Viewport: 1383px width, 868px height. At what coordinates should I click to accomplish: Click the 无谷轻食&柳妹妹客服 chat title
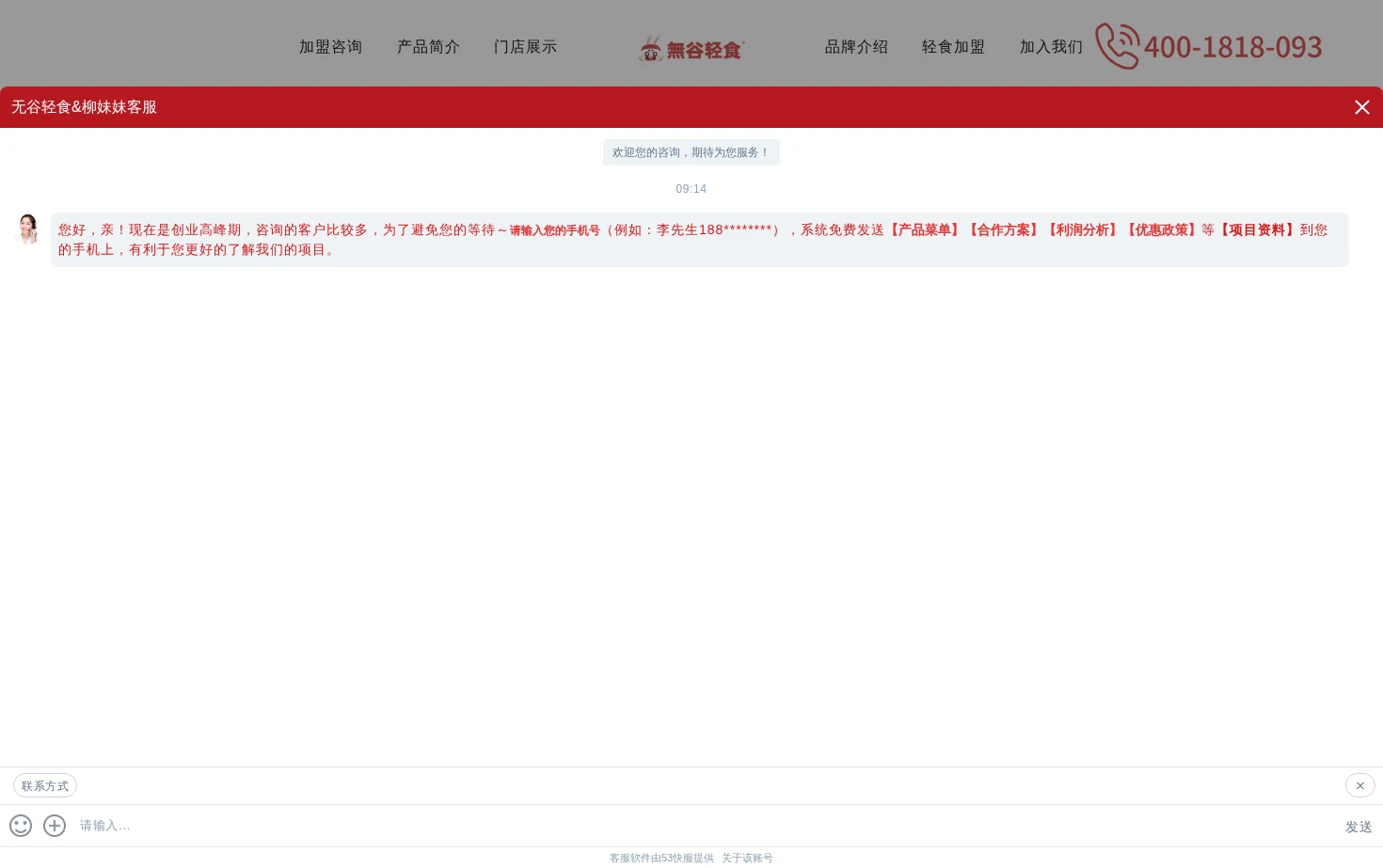coord(84,107)
